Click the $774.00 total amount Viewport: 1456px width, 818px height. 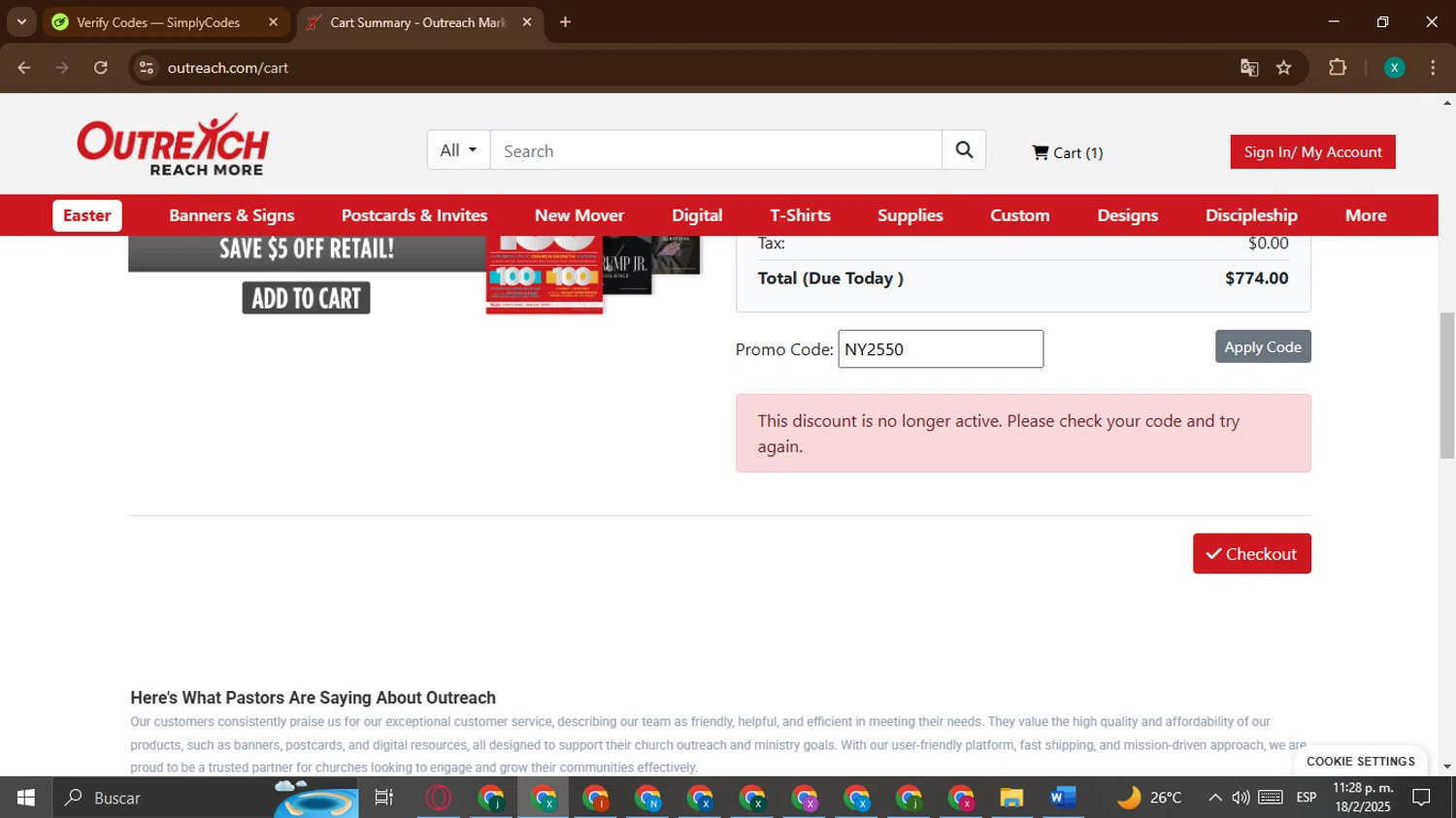point(1257,278)
